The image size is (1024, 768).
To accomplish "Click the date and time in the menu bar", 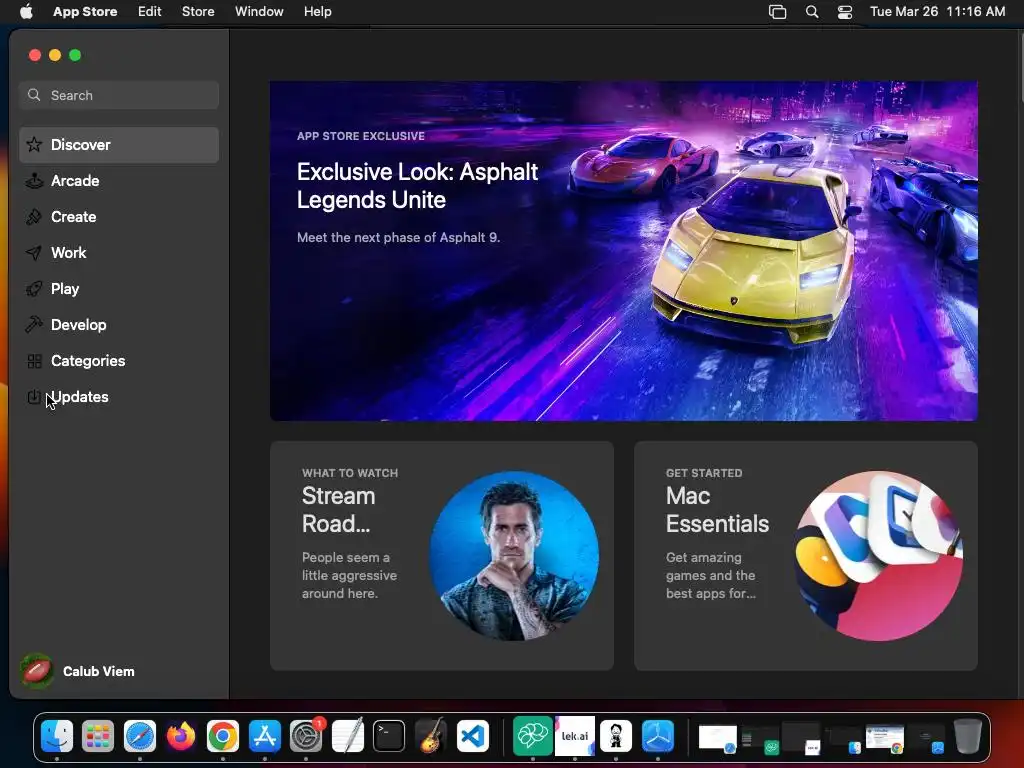I will (x=937, y=12).
